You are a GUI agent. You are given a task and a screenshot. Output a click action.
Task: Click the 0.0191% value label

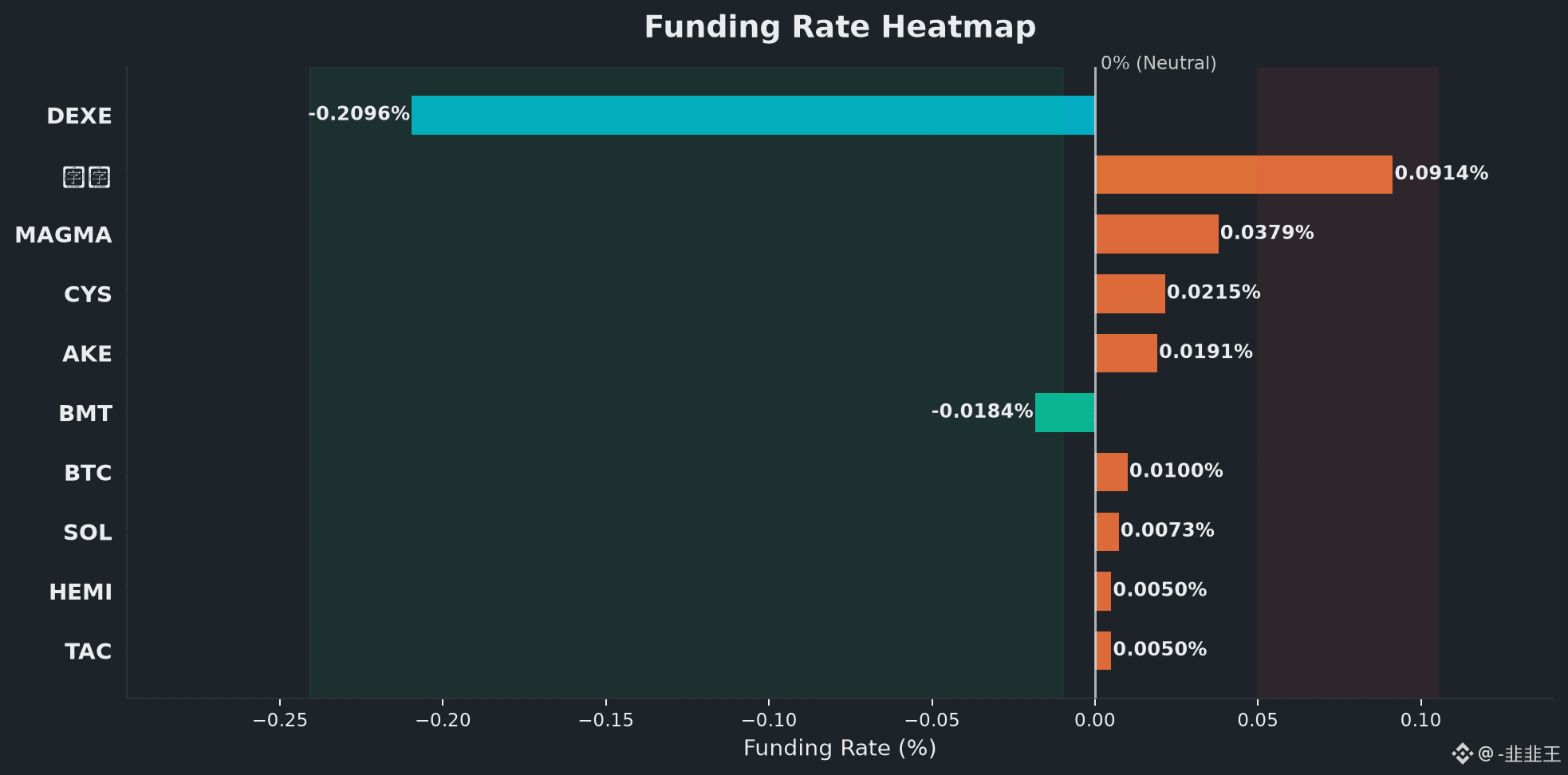[x=1206, y=352]
